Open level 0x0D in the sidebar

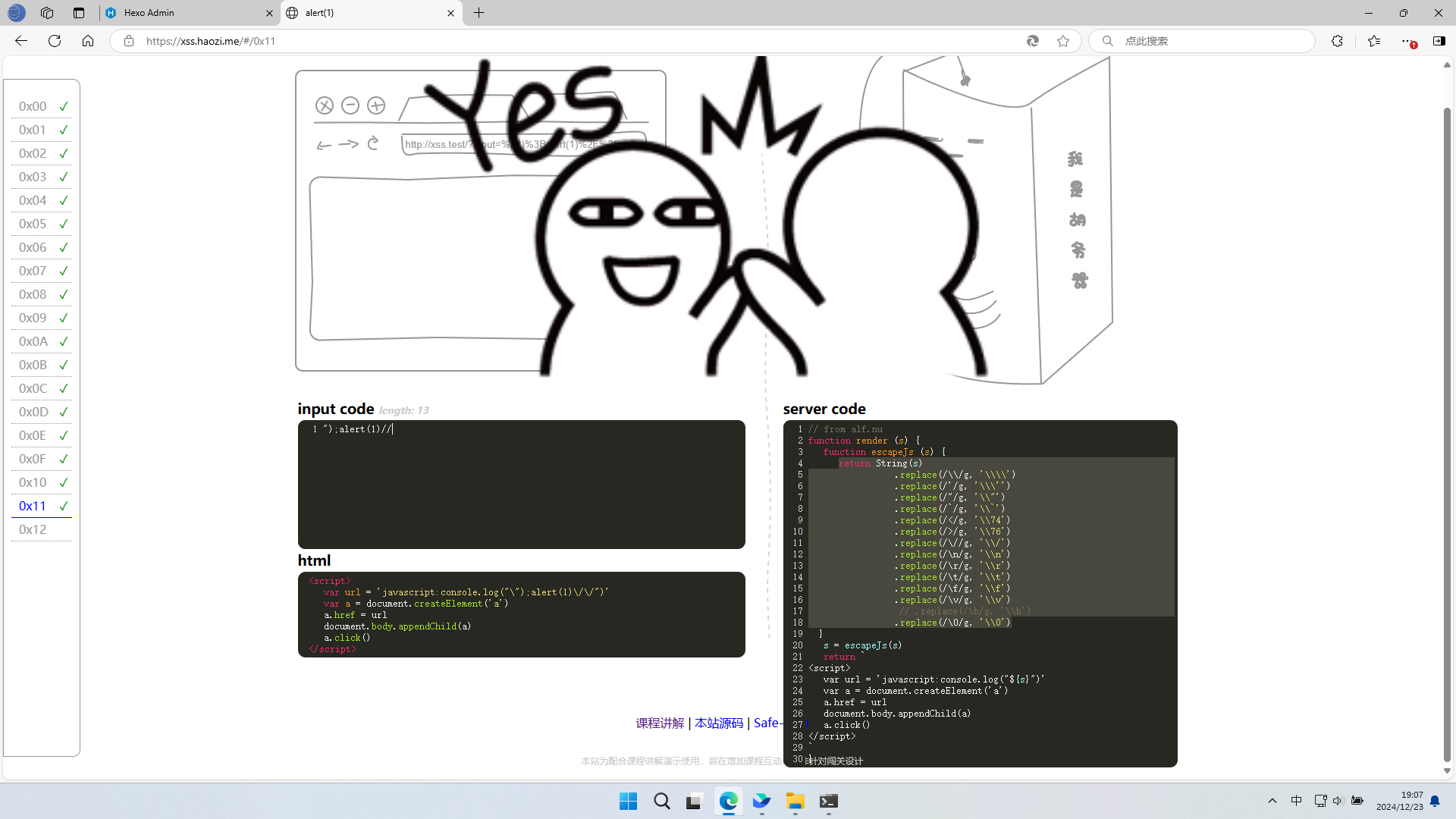coord(42,412)
